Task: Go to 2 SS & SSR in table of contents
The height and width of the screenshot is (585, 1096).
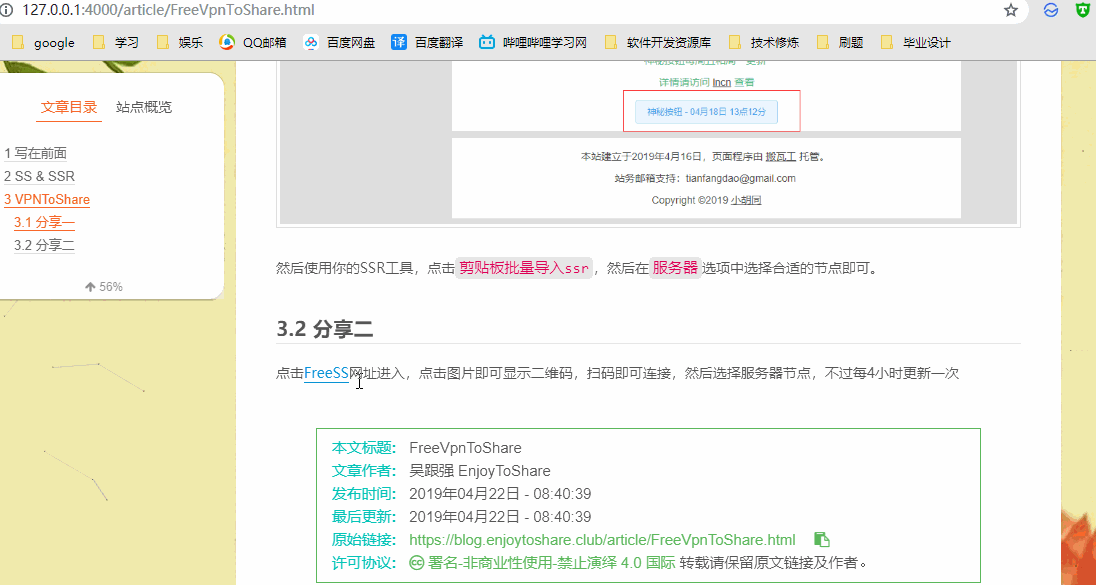Action: 39,176
